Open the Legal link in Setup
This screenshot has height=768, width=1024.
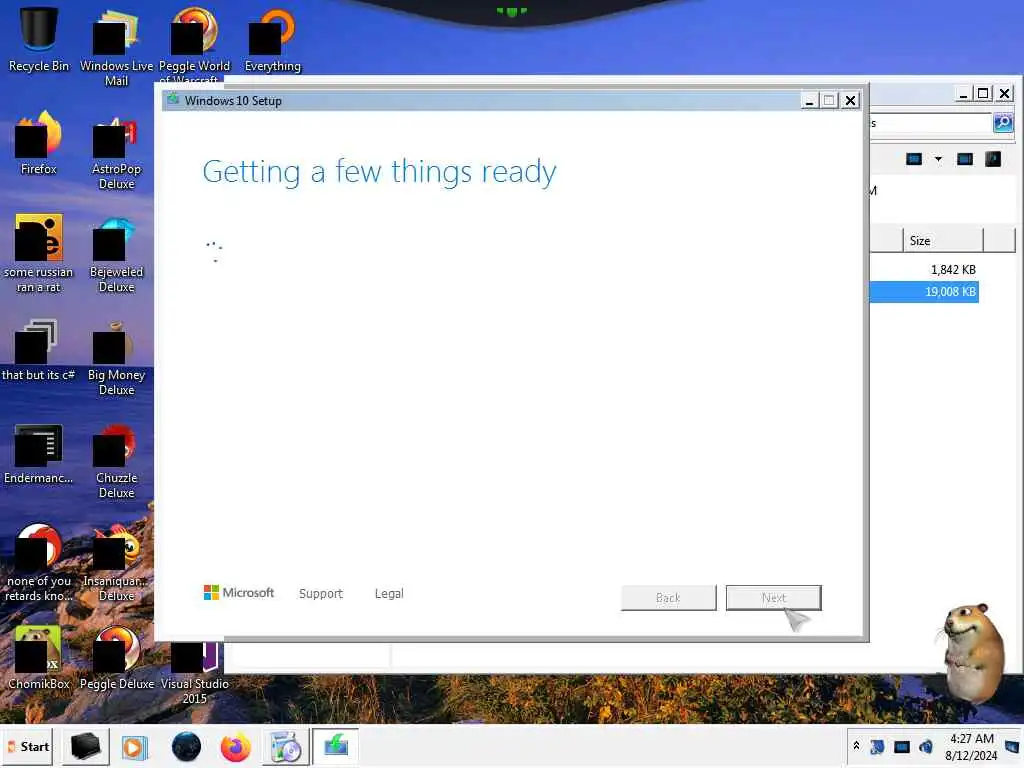point(389,593)
